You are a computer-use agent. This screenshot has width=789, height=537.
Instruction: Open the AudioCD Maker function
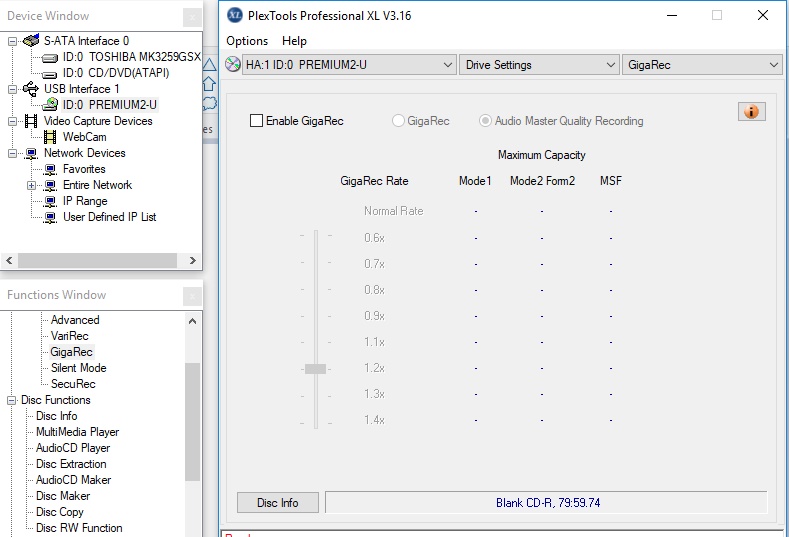click(x=73, y=480)
